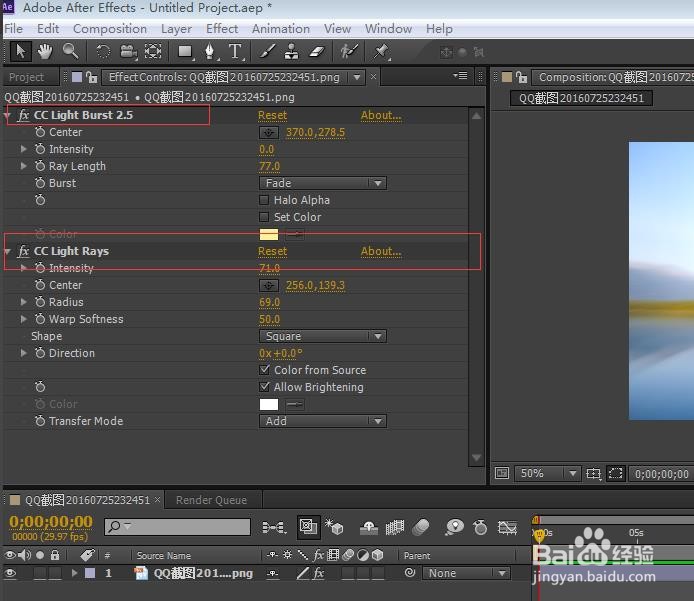Expand Ray Length property triangle
This screenshot has height=601, width=694.
pyautogui.click(x=23, y=166)
